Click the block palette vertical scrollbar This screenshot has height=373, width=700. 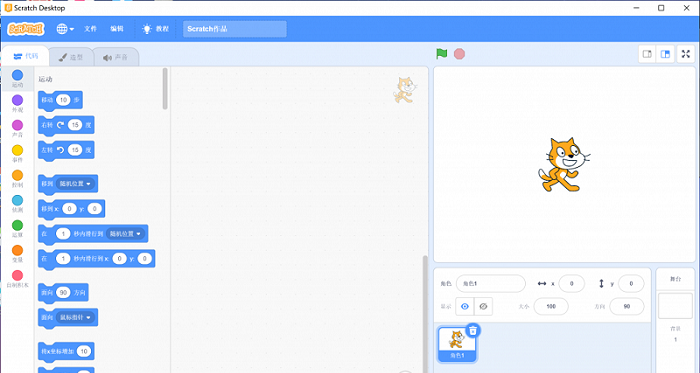pos(165,88)
